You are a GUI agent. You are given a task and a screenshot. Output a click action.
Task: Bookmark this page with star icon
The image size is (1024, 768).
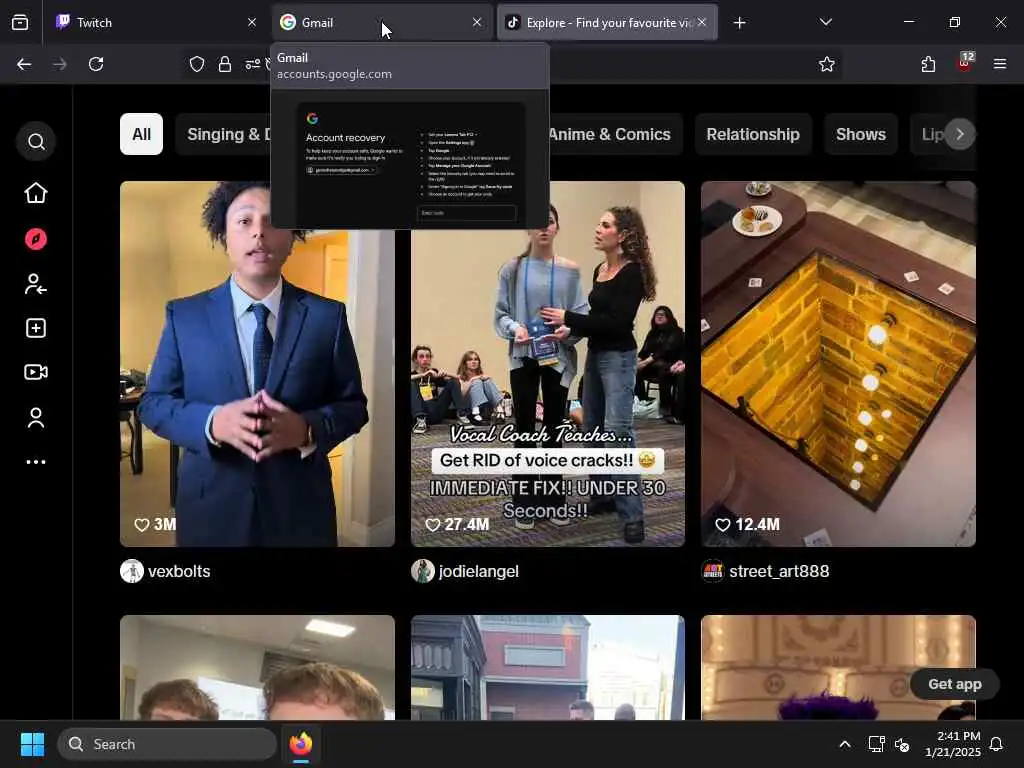tap(827, 64)
